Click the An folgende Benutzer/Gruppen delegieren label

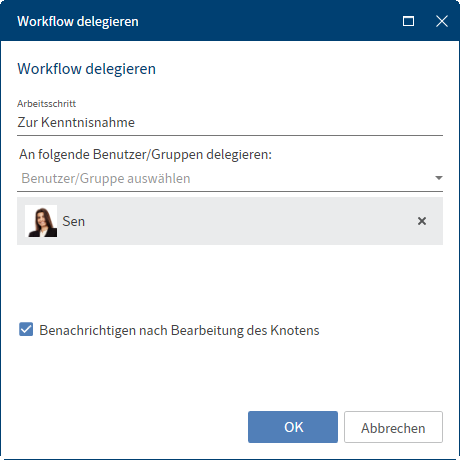145,154
